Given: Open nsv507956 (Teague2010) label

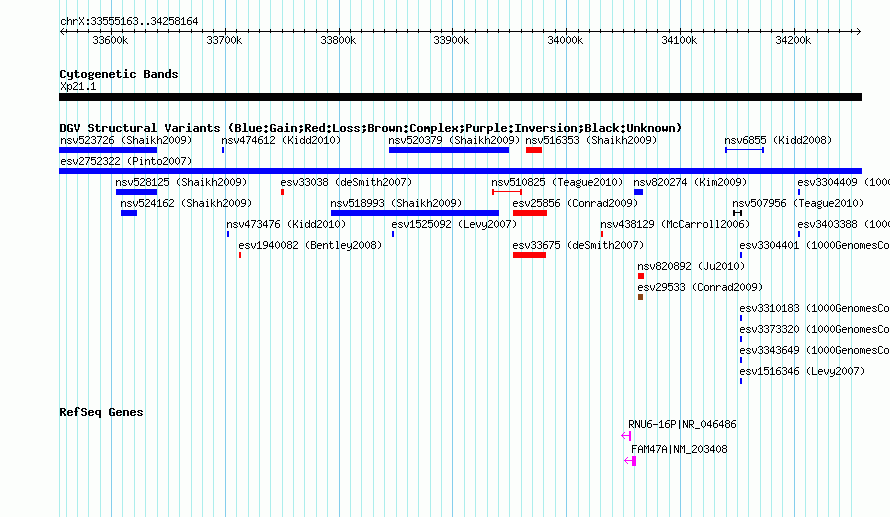Looking at the screenshot, I should [797, 203].
